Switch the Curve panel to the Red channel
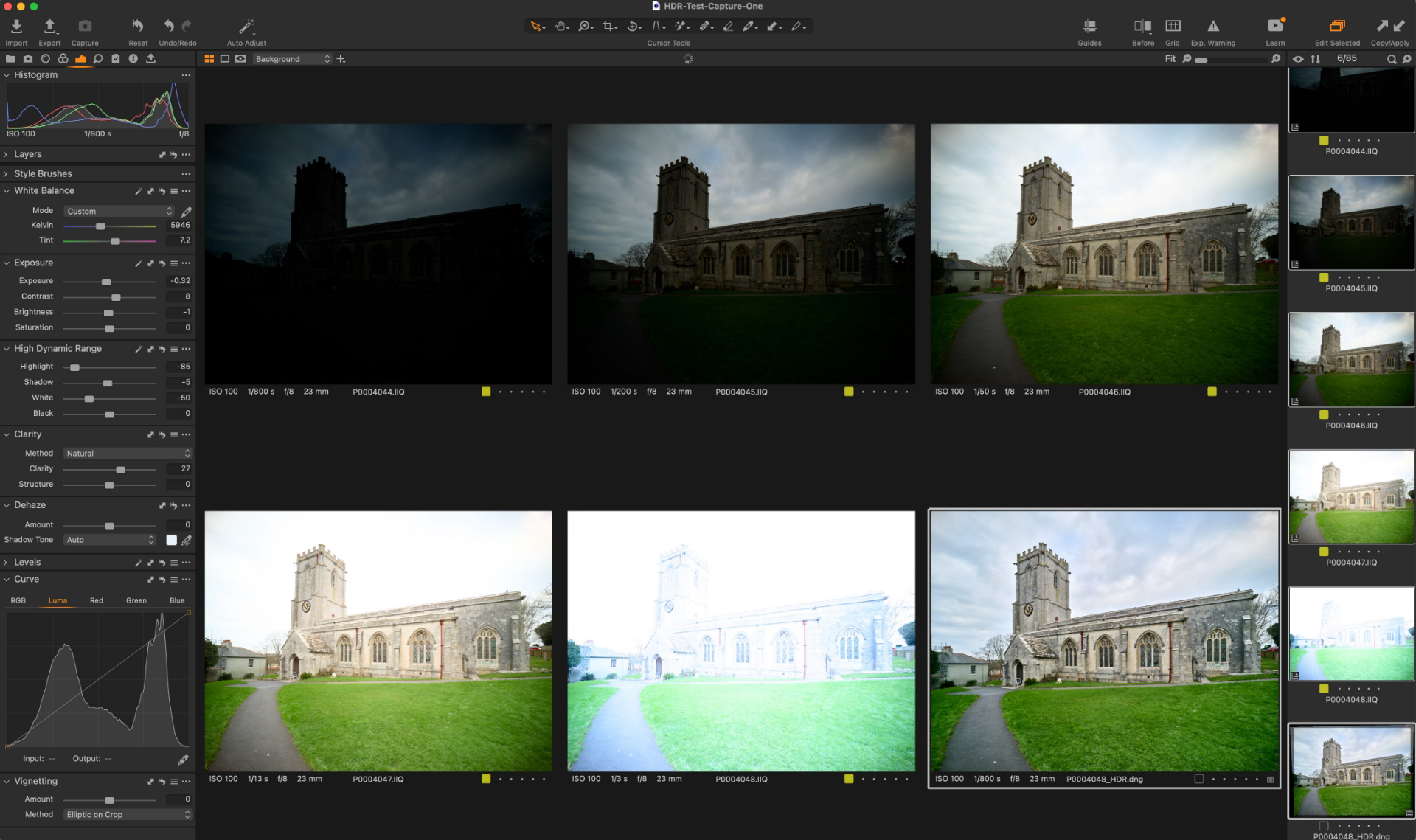 point(96,600)
